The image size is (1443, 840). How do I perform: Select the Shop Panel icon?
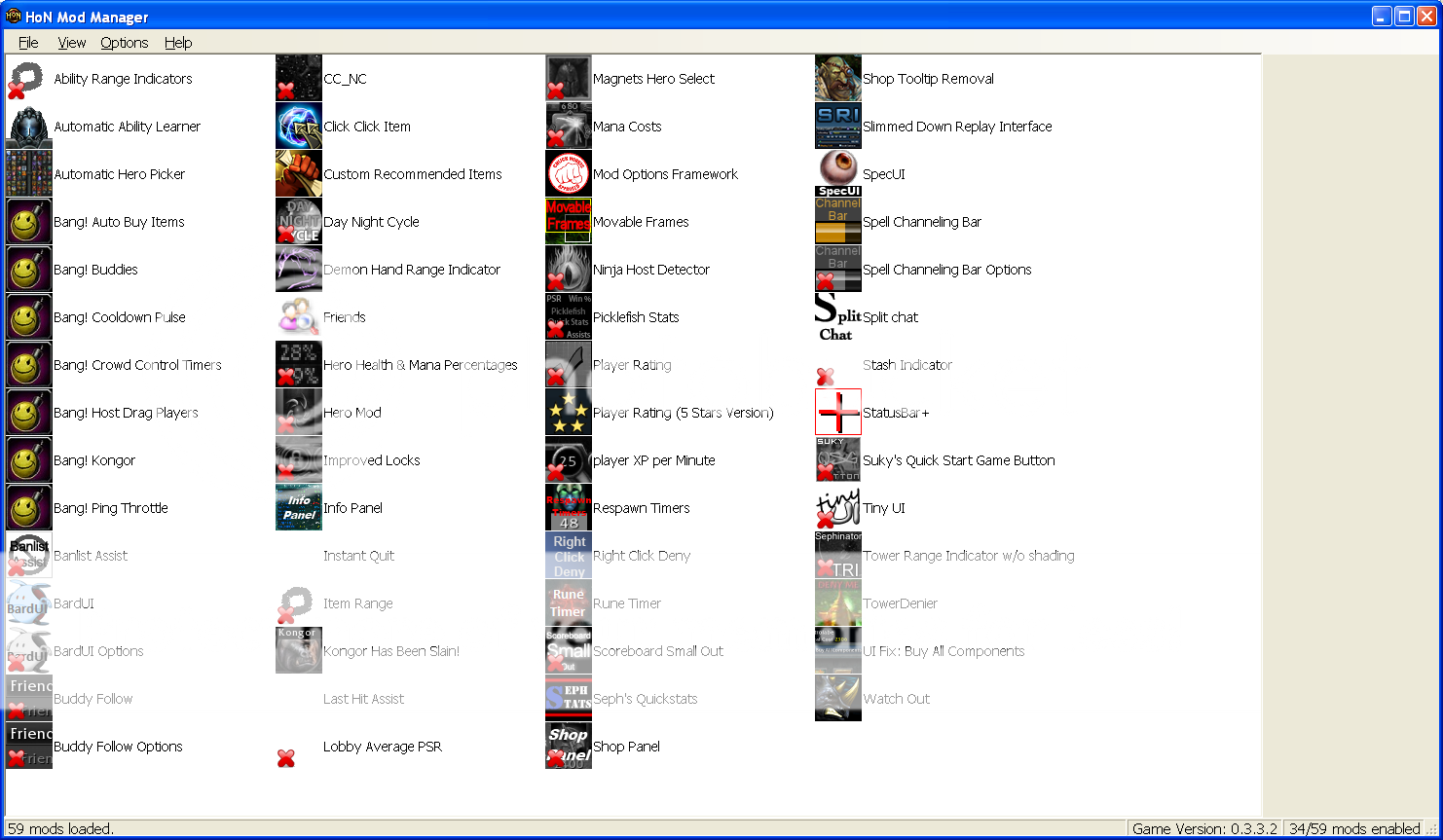(x=569, y=747)
